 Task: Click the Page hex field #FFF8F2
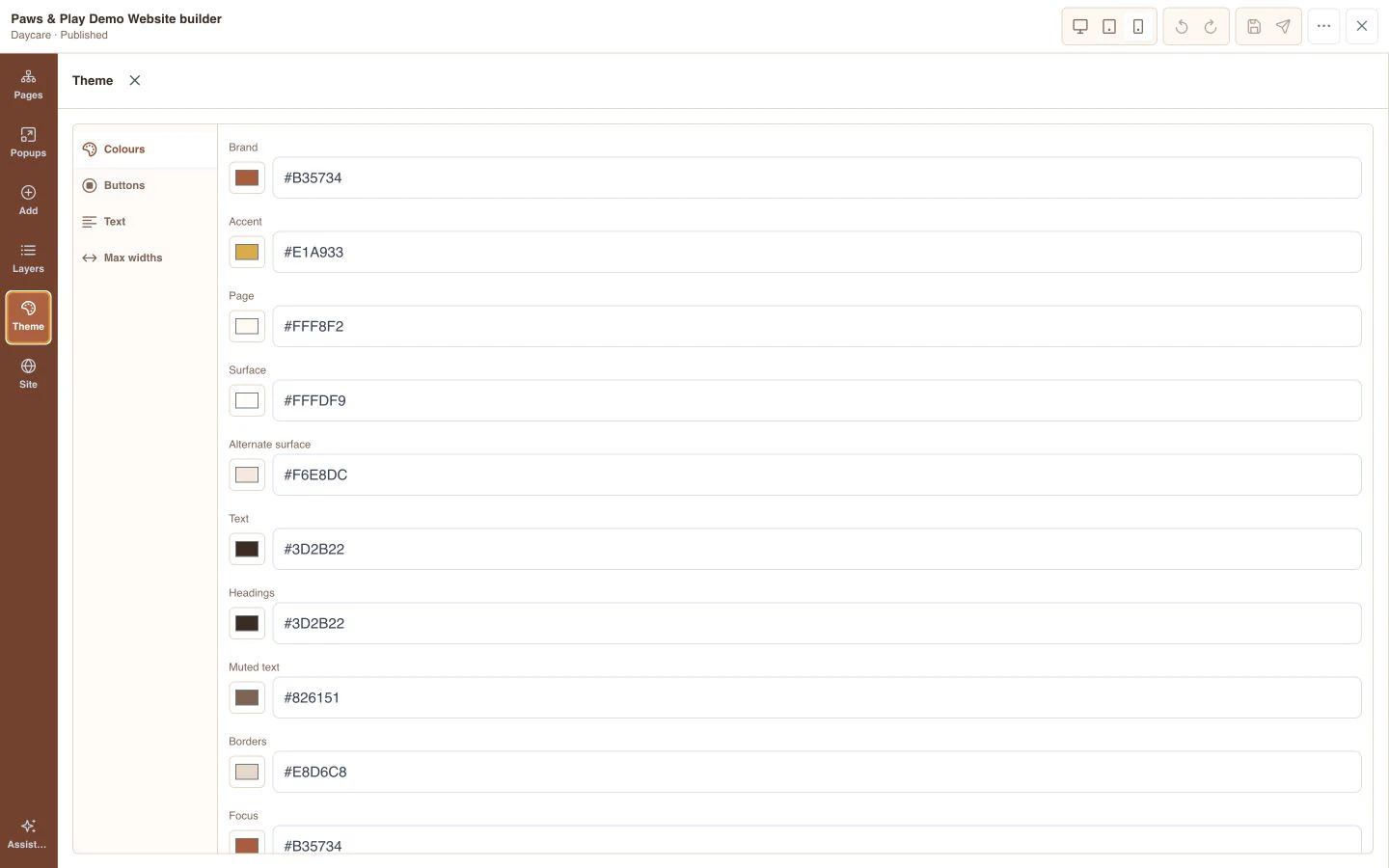tap(817, 326)
